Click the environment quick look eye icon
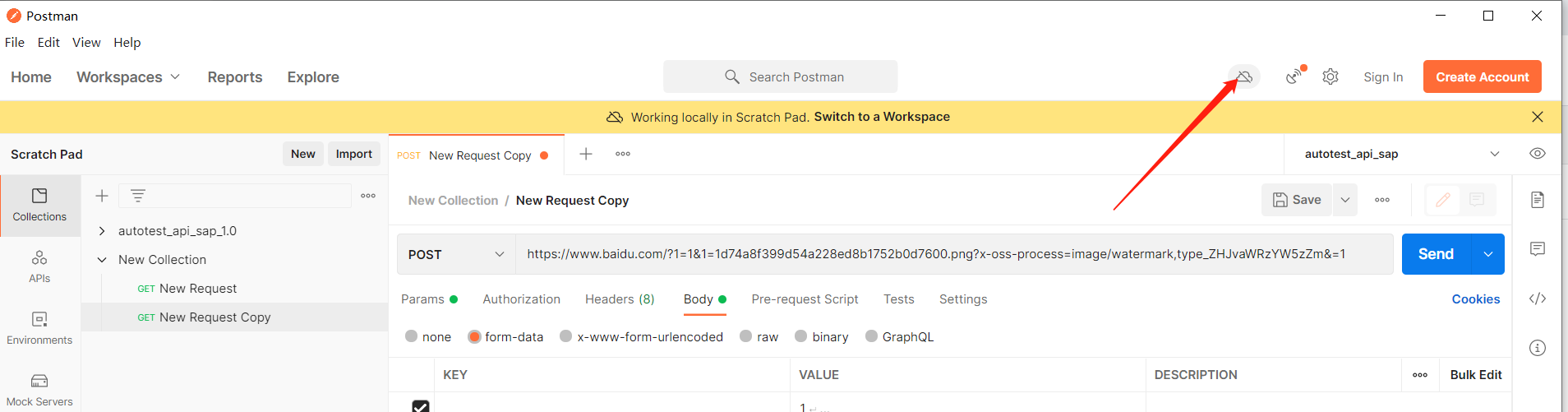The height and width of the screenshot is (412, 1568). click(1538, 154)
